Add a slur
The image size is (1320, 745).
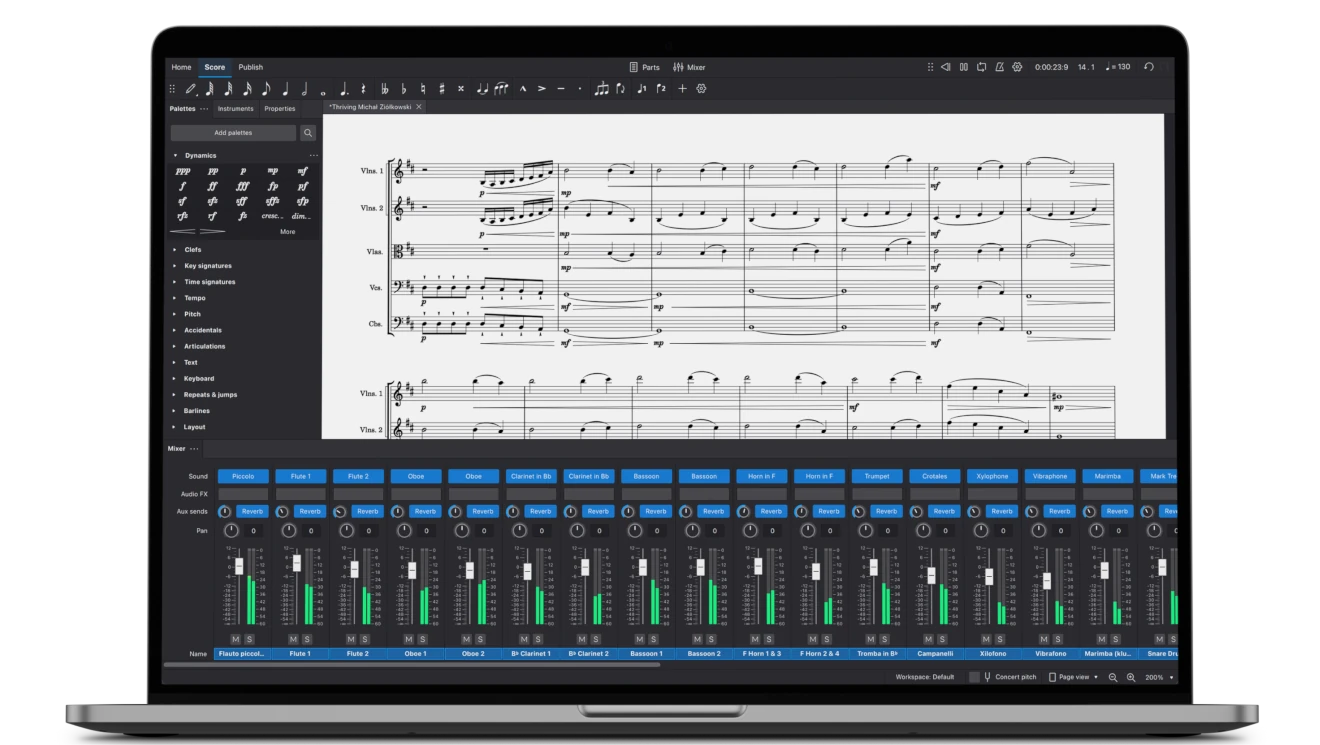coord(501,88)
